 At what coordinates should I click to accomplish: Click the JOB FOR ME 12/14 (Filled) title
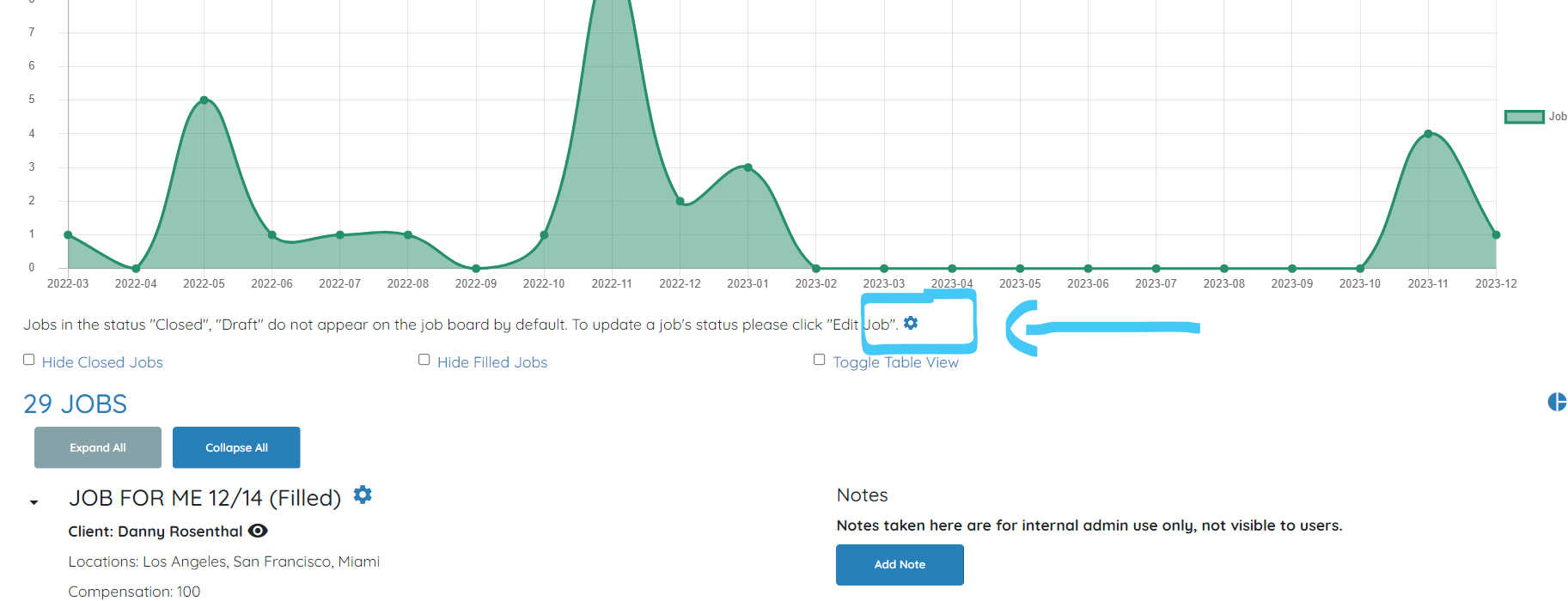205,498
